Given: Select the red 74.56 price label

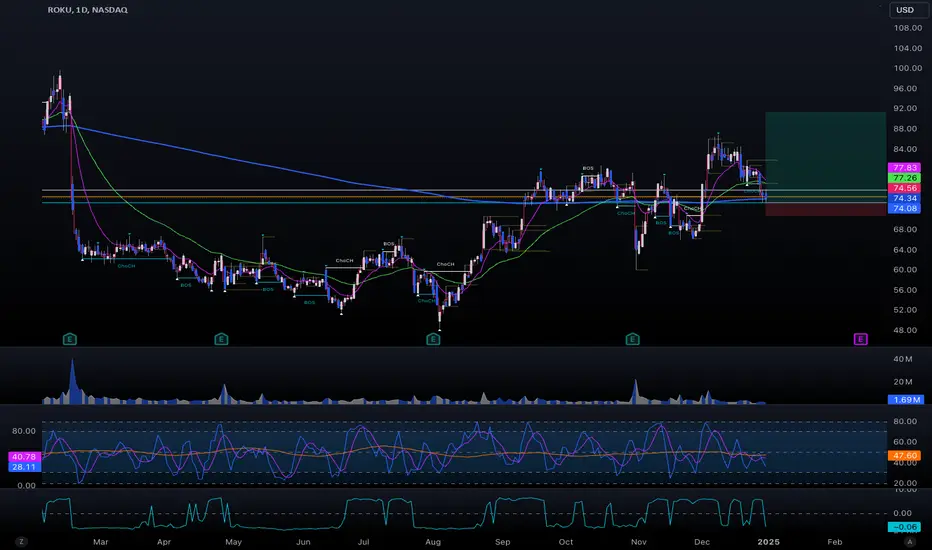Looking at the screenshot, I should point(904,188).
